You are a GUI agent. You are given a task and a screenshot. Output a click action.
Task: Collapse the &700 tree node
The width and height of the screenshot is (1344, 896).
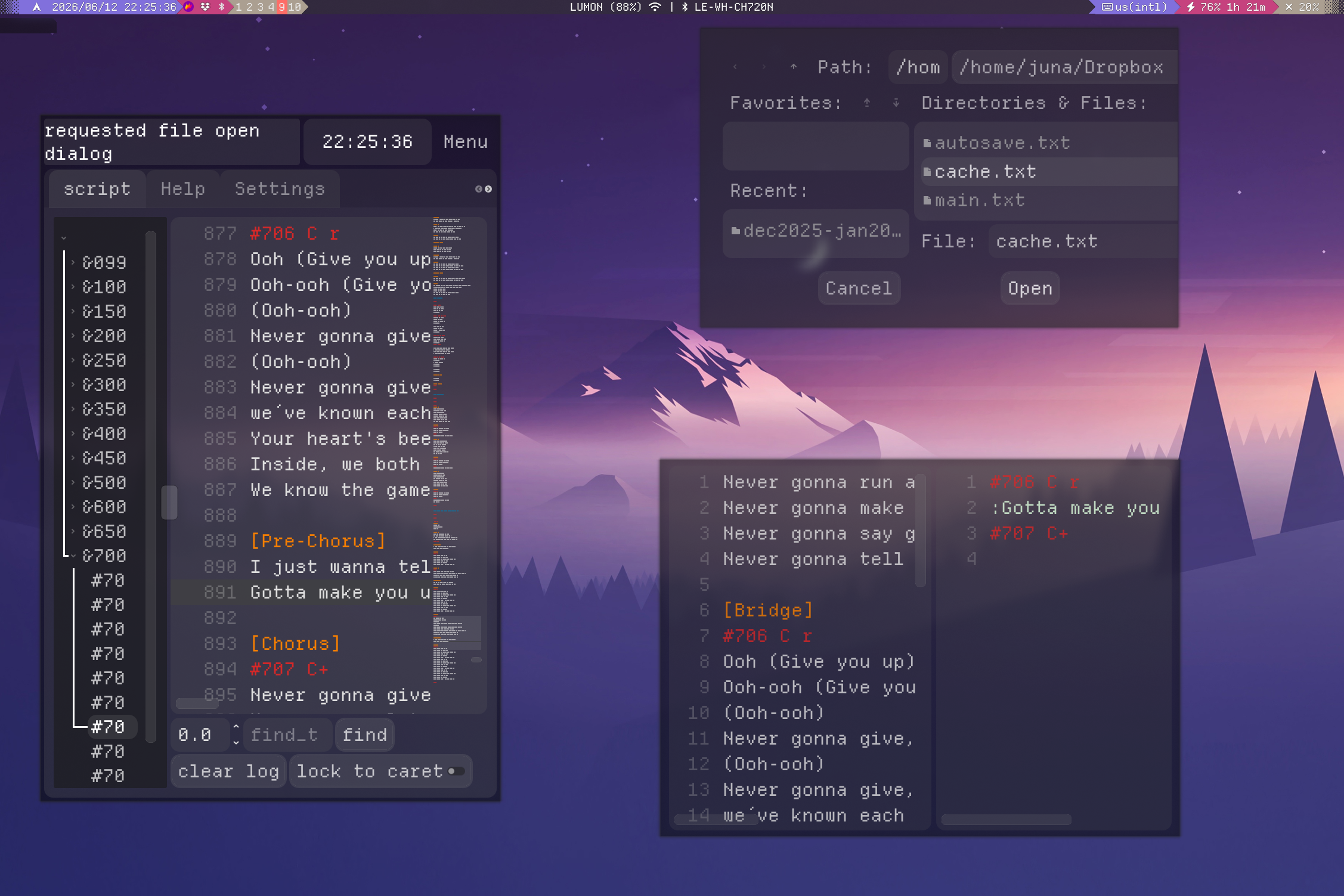[x=73, y=556]
